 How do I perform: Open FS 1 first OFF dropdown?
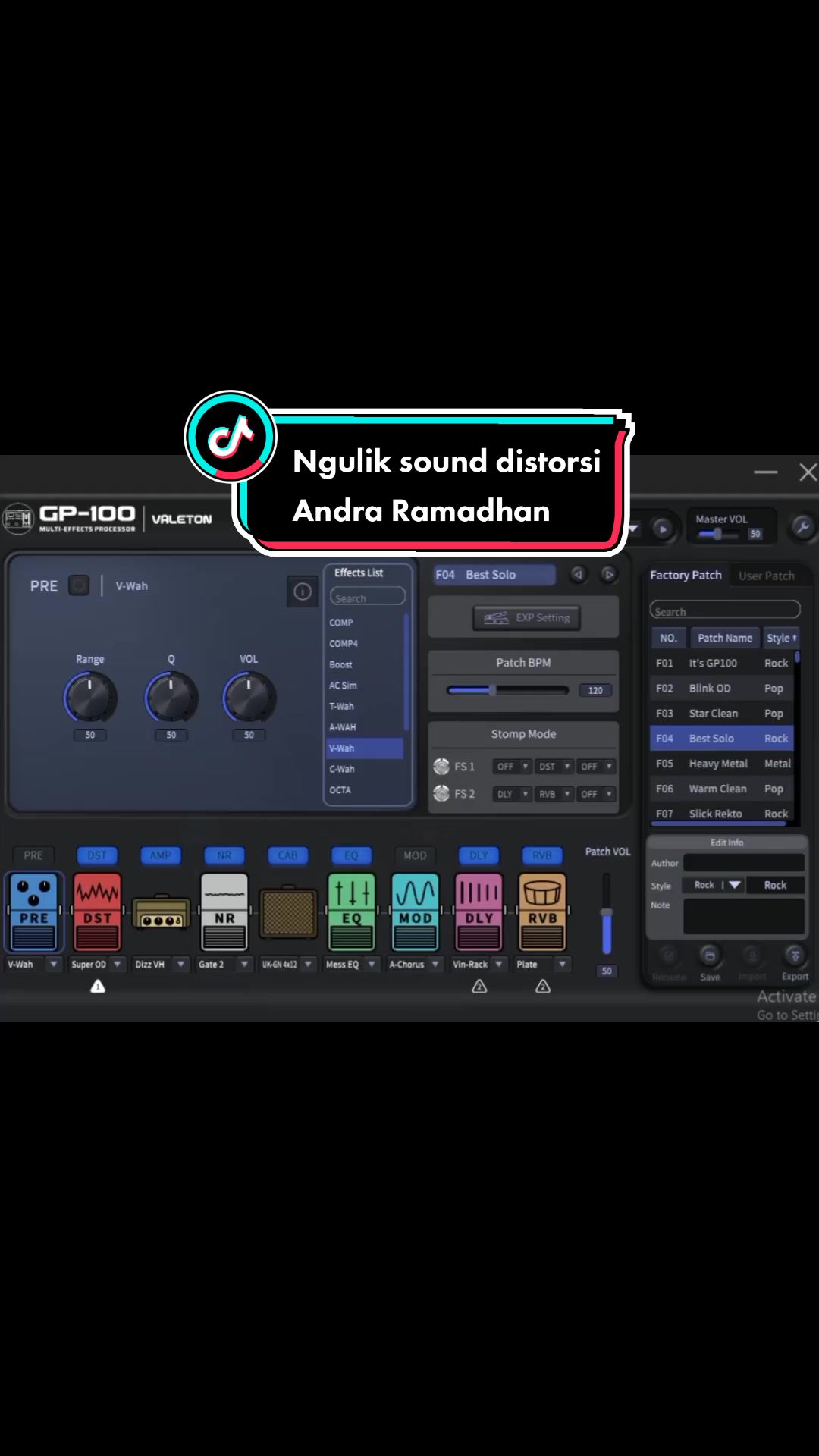[x=512, y=767]
